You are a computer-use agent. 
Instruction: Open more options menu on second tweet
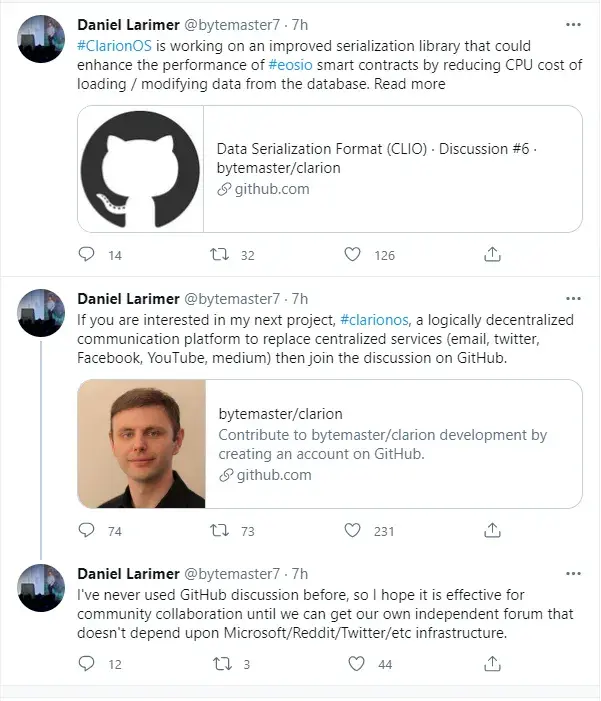[572, 298]
